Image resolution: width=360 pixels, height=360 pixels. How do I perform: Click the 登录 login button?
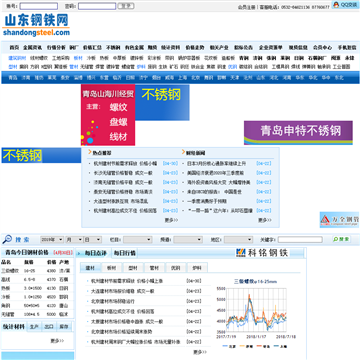(126, 6)
